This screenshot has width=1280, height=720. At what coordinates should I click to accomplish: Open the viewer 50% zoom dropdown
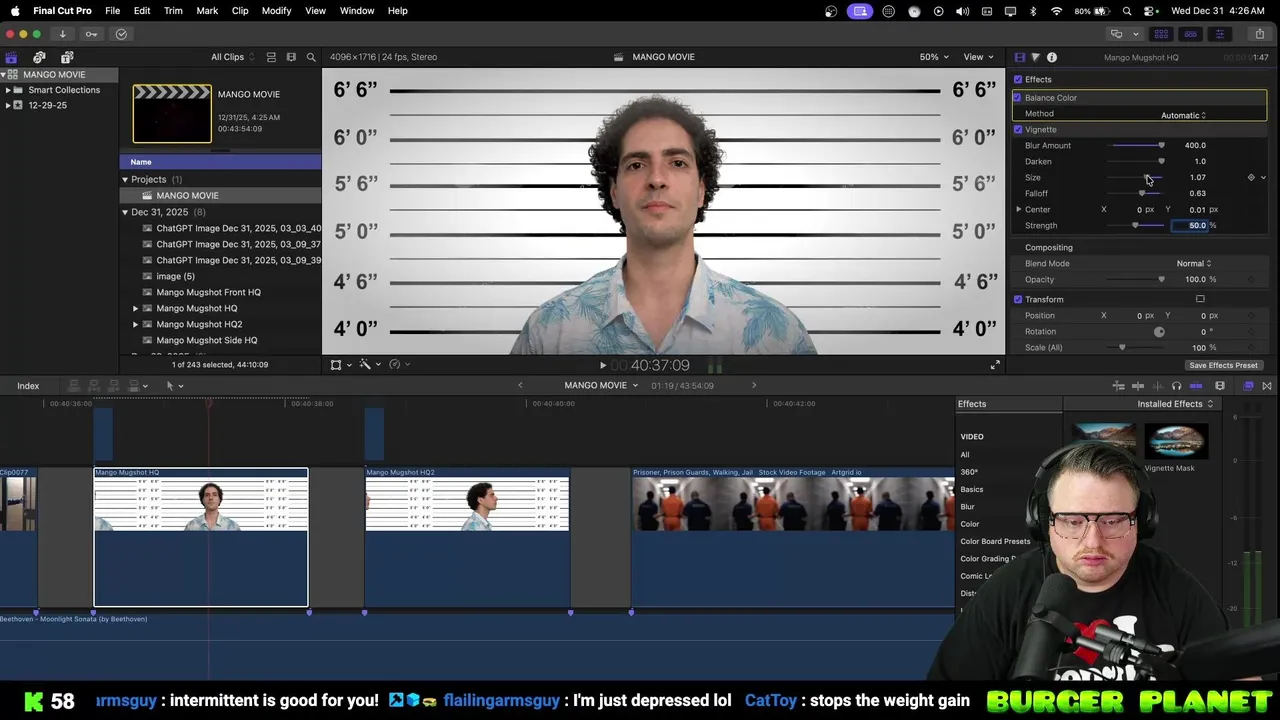point(934,57)
